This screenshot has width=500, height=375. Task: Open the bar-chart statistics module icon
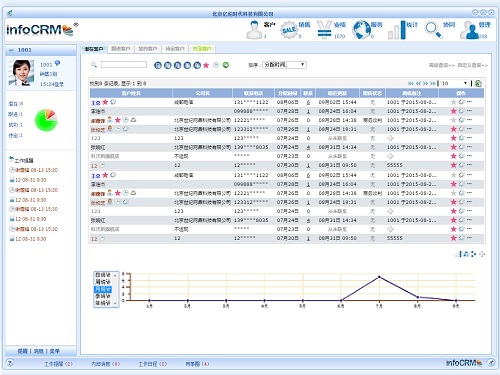(x=397, y=30)
